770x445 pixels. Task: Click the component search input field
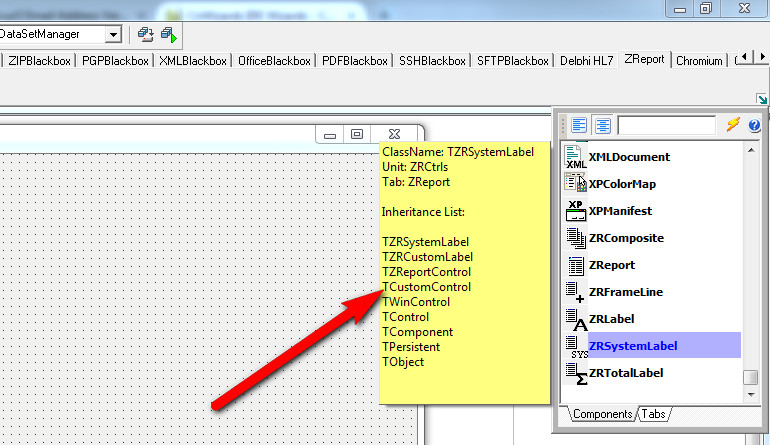point(666,125)
